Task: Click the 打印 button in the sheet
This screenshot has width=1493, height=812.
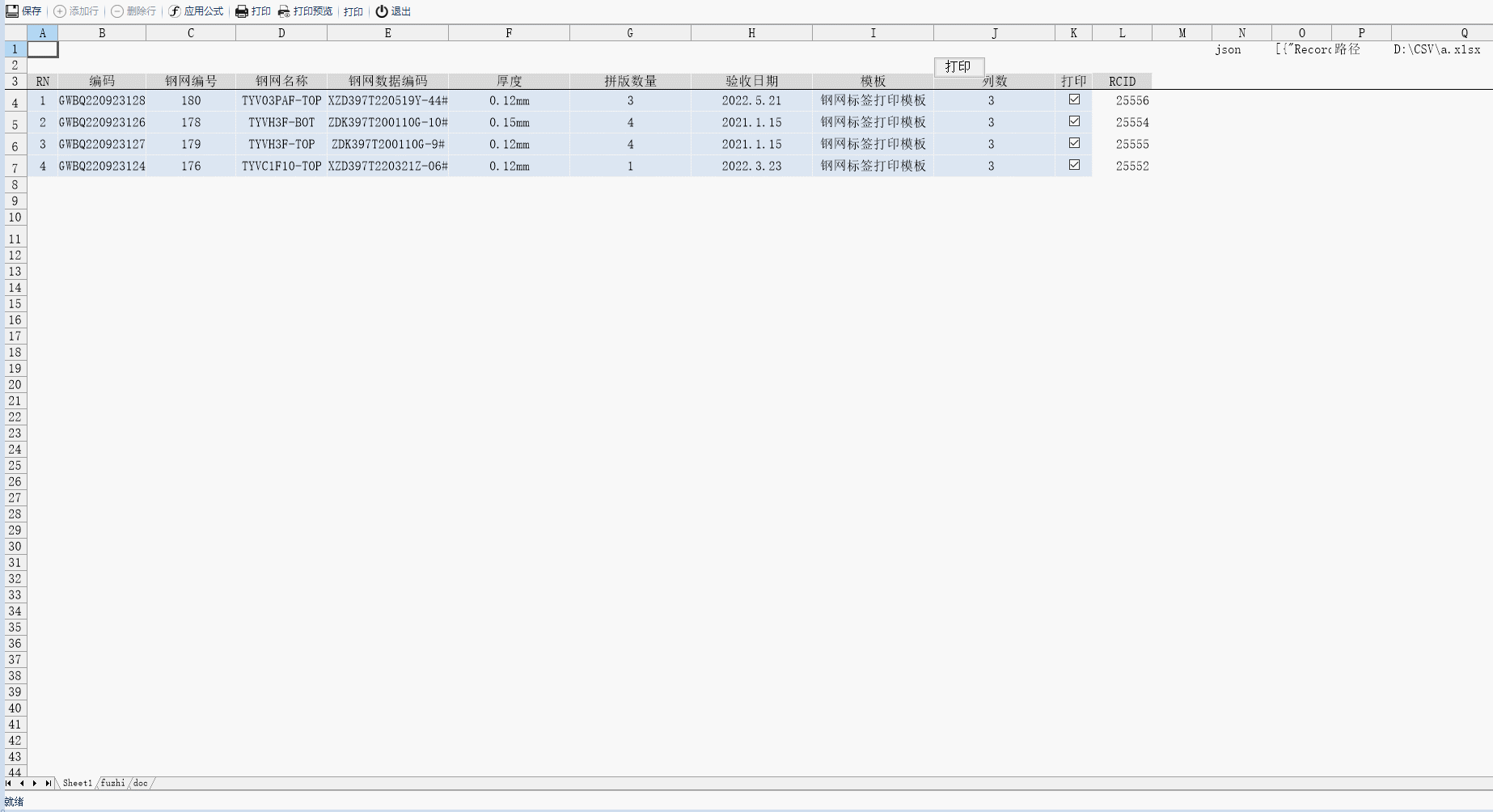Action: click(958, 66)
